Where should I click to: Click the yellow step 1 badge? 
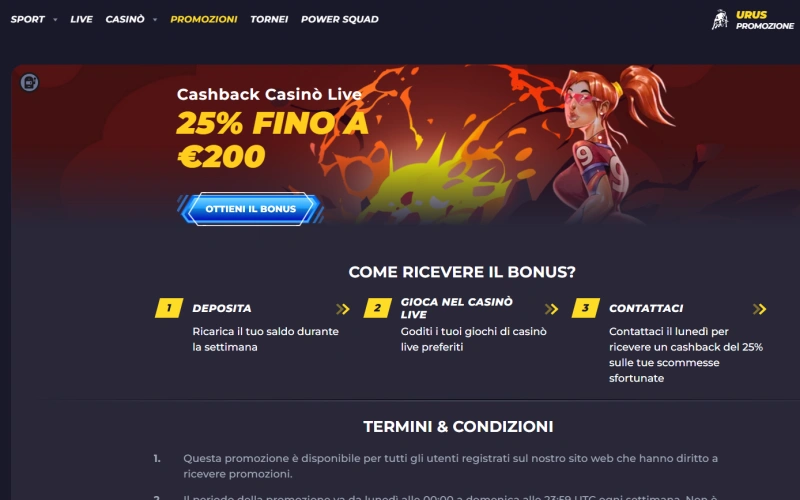click(x=169, y=308)
